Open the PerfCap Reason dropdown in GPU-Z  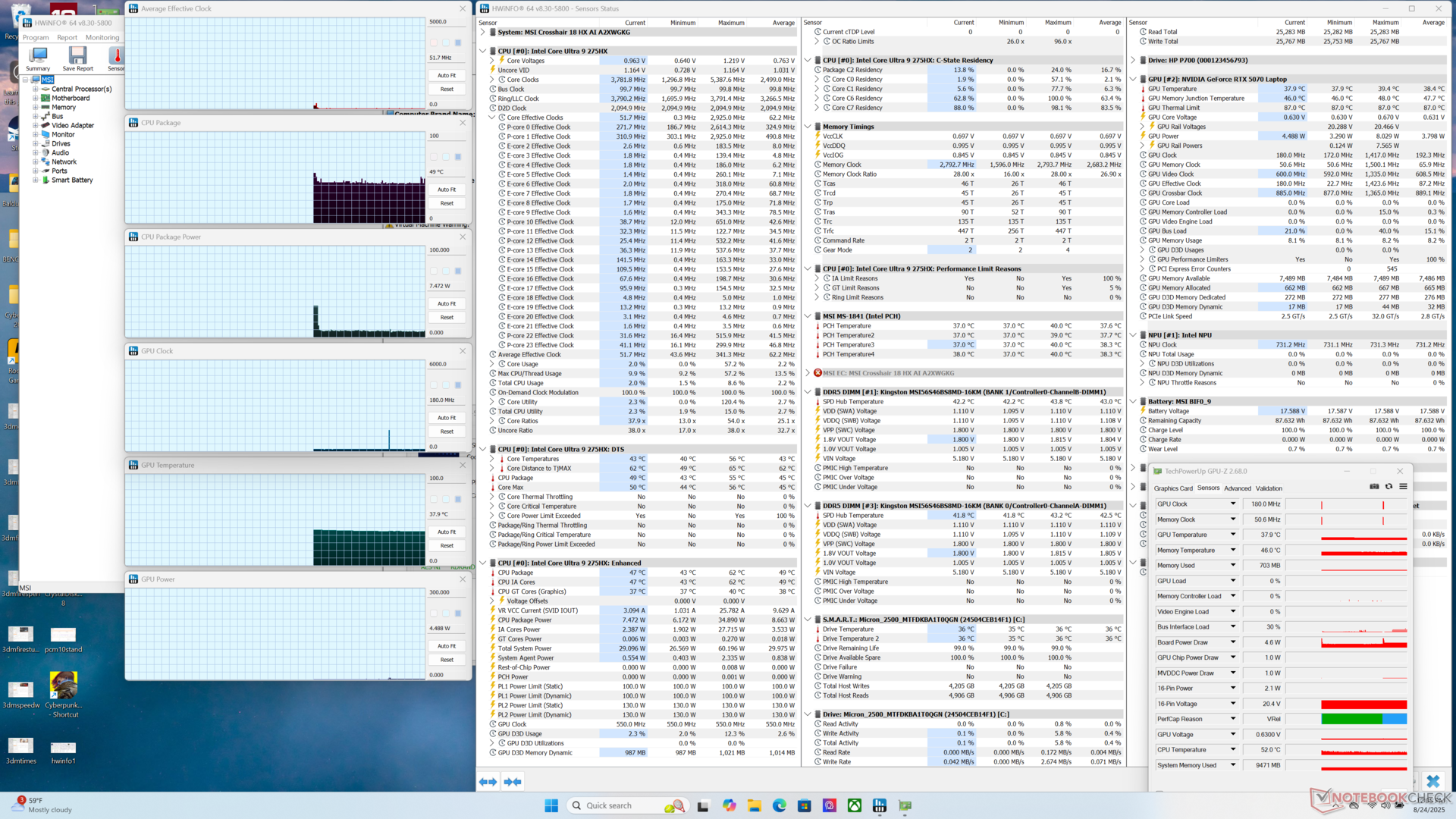point(1233,719)
